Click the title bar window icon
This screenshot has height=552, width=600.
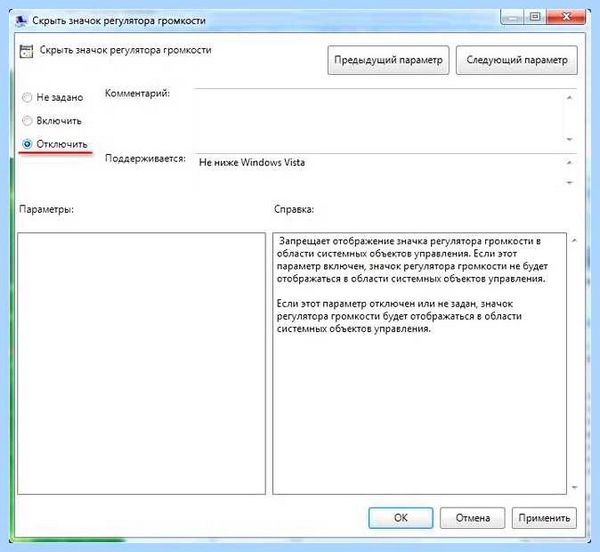click(21, 20)
